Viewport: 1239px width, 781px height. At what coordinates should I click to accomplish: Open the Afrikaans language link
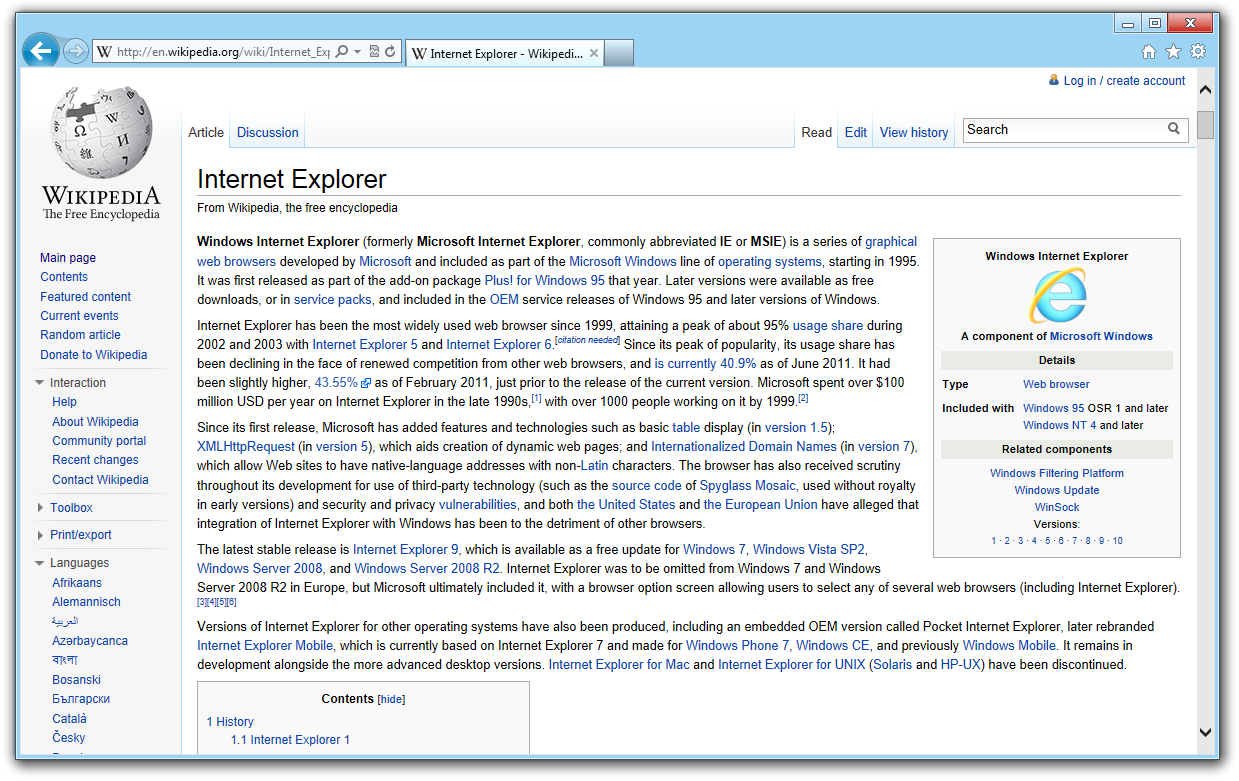click(x=77, y=583)
